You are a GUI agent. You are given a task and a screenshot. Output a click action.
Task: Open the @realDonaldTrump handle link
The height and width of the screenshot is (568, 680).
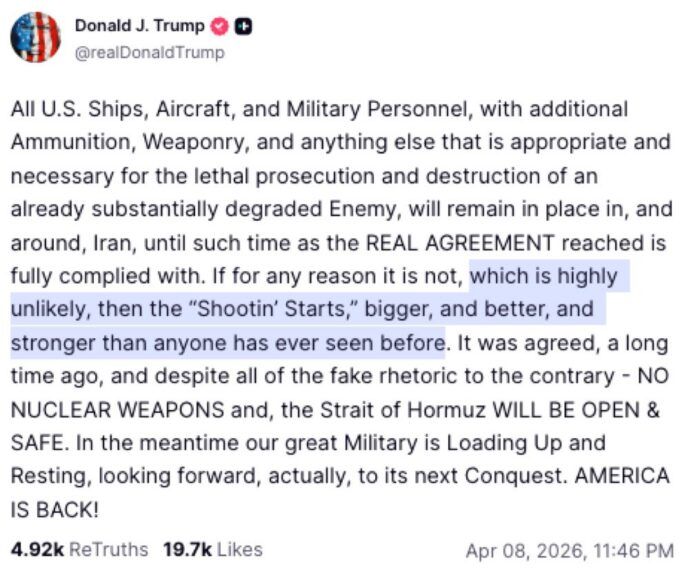[149, 52]
